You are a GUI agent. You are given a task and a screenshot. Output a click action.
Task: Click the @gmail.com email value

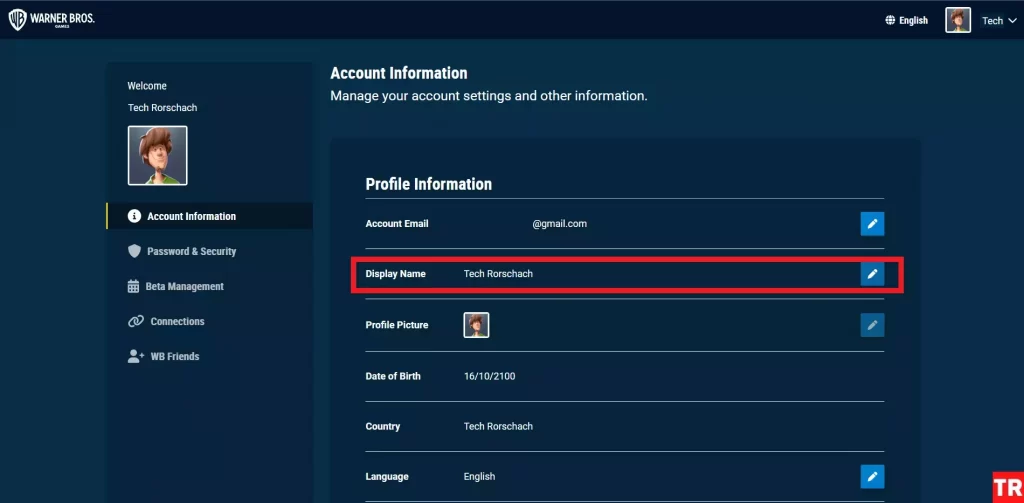(x=559, y=223)
